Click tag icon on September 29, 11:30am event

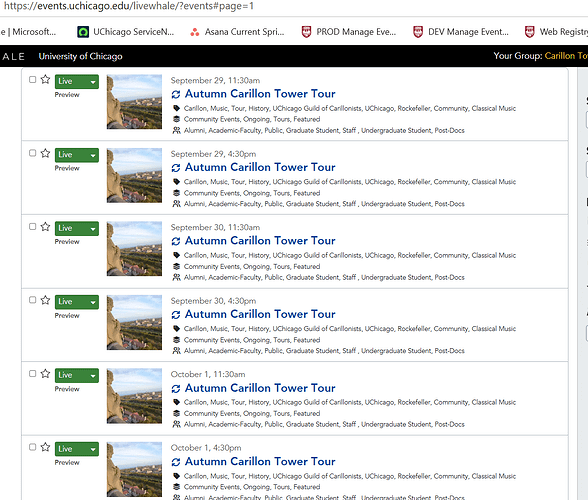click(x=176, y=108)
